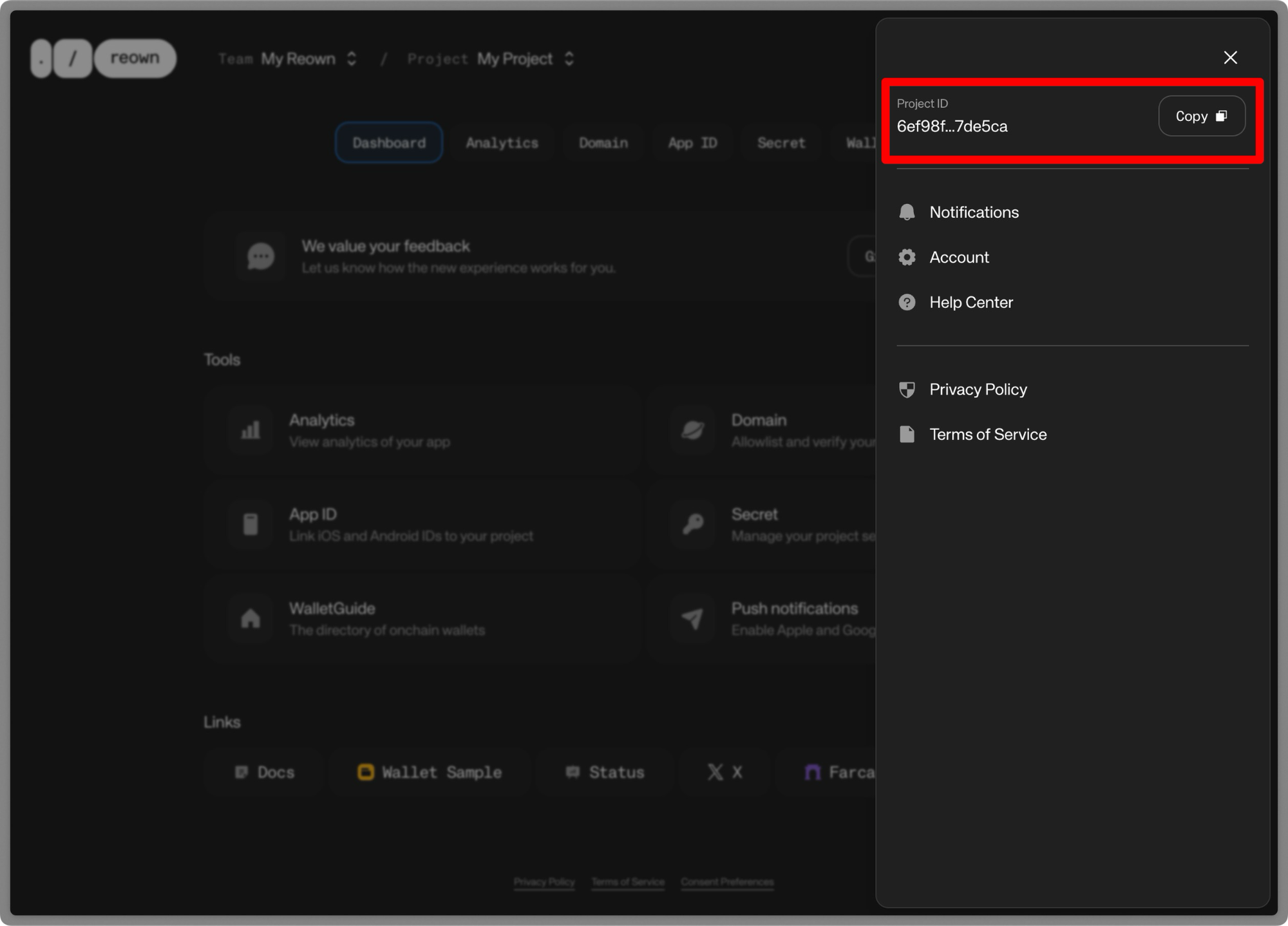Switch to the Domain tab
This screenshot has width=1288, height=926.
603,142
